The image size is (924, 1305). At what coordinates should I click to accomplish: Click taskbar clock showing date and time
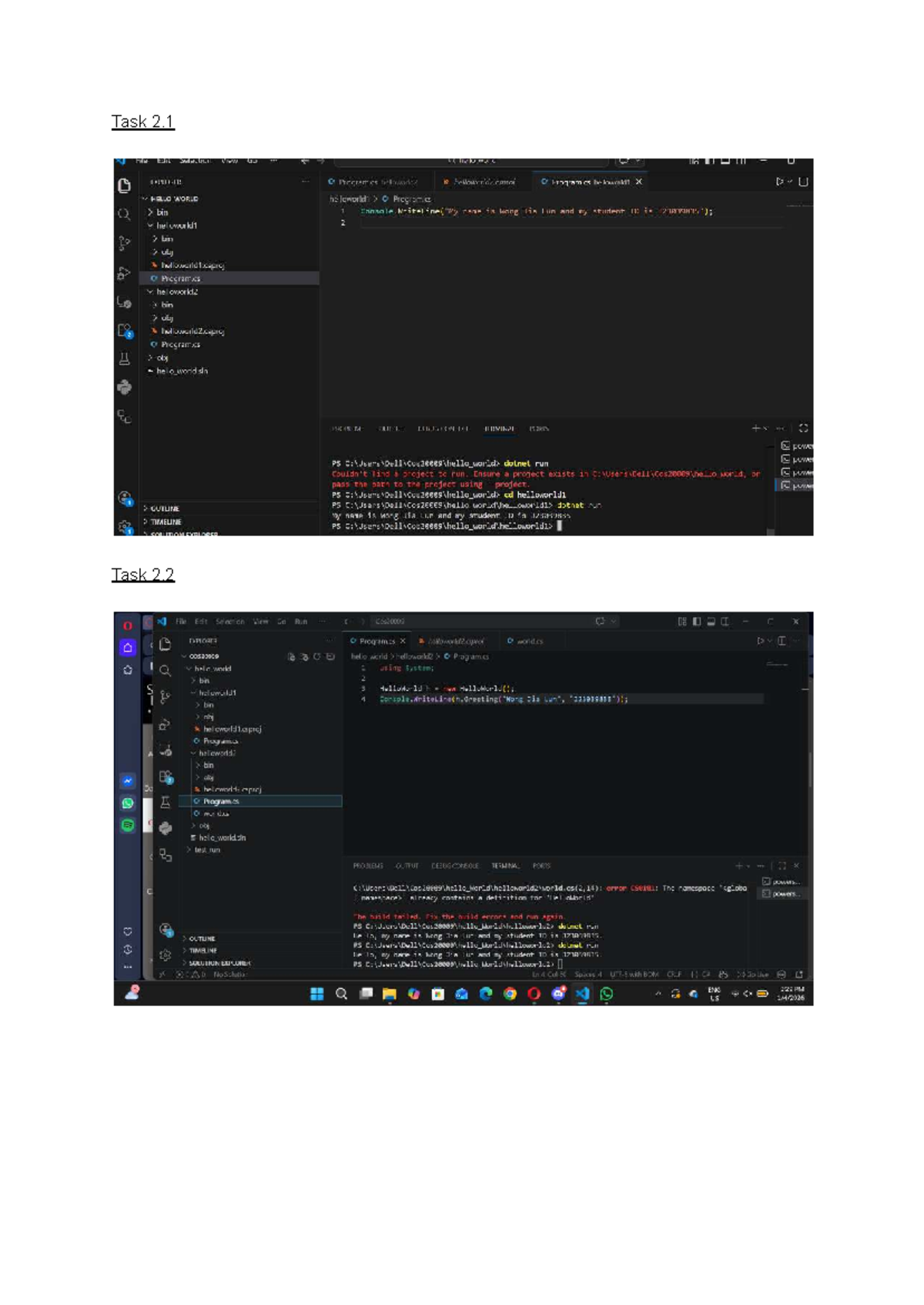792,994
